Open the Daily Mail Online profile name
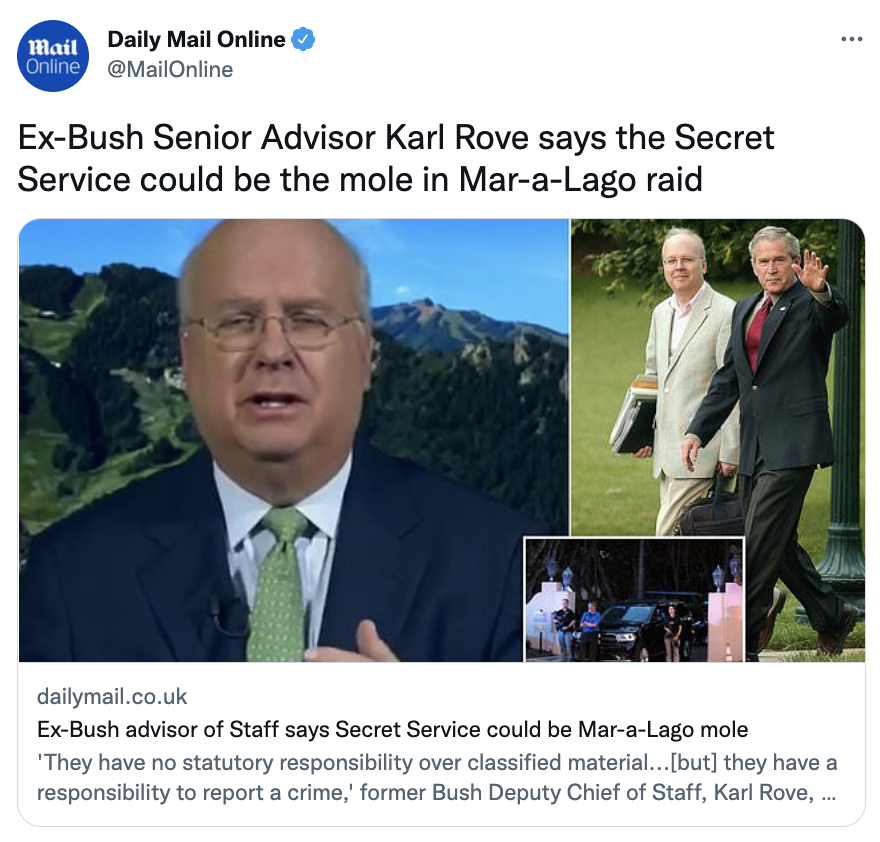 196,39
